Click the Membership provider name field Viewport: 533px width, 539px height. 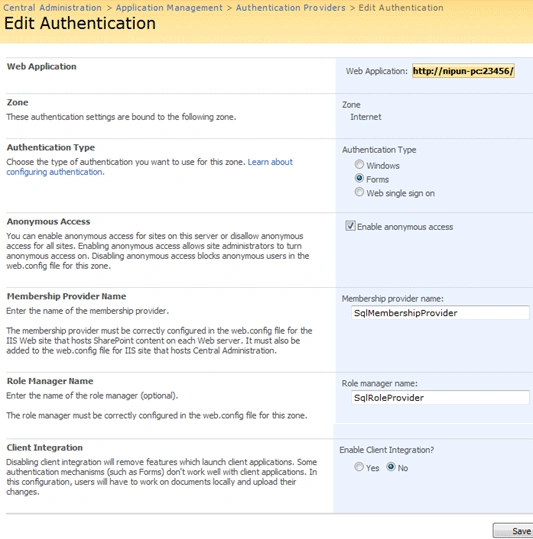[440, 313]
